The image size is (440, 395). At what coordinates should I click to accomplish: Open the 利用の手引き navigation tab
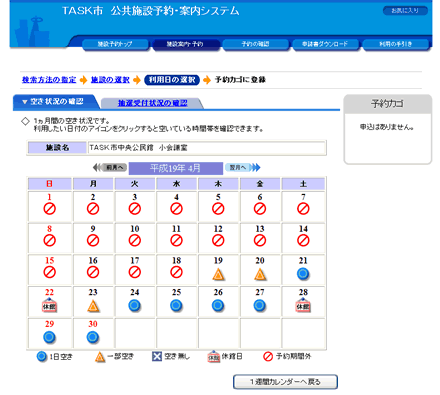[x=395, y=44]
